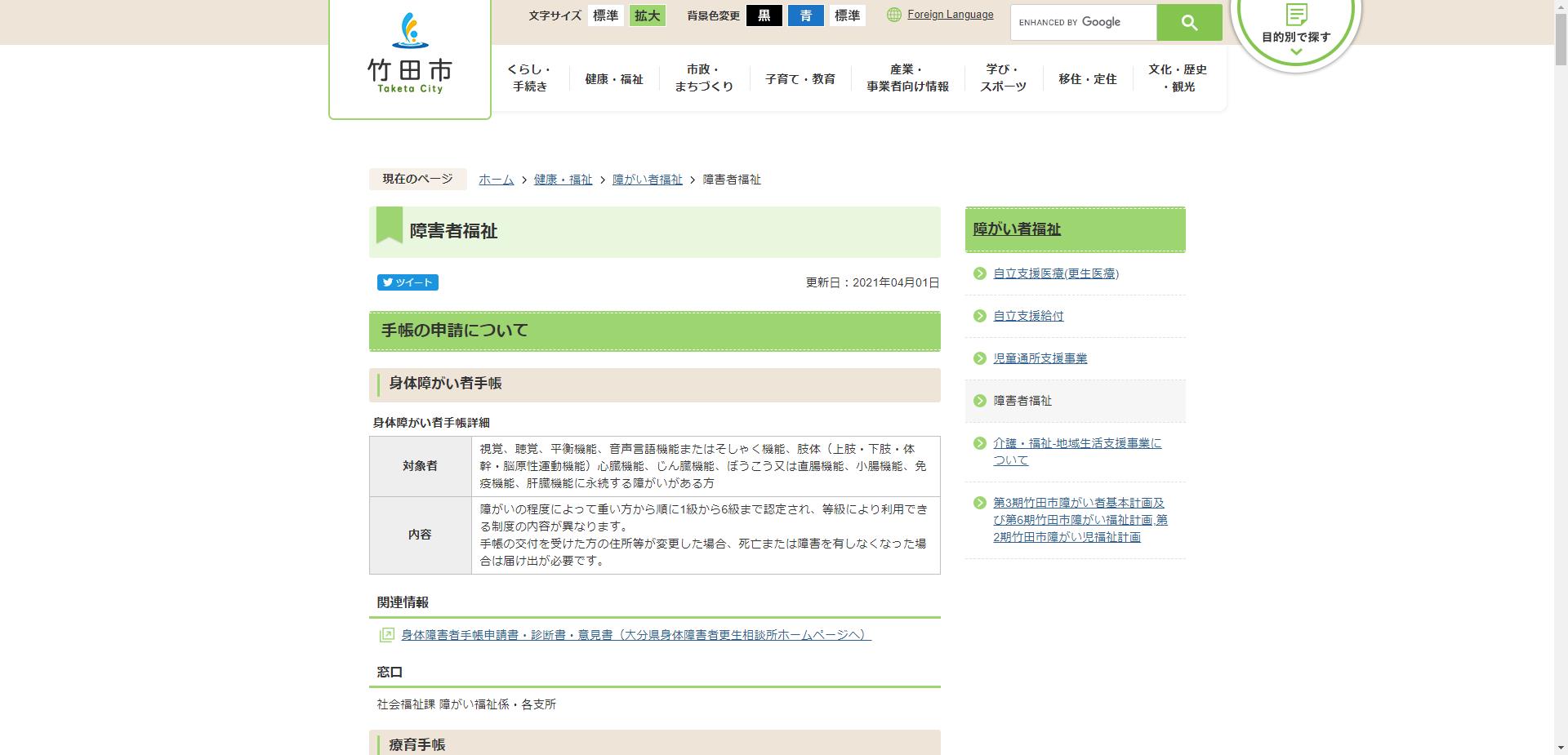Click the green search magnifier icon

(1188, 22)
